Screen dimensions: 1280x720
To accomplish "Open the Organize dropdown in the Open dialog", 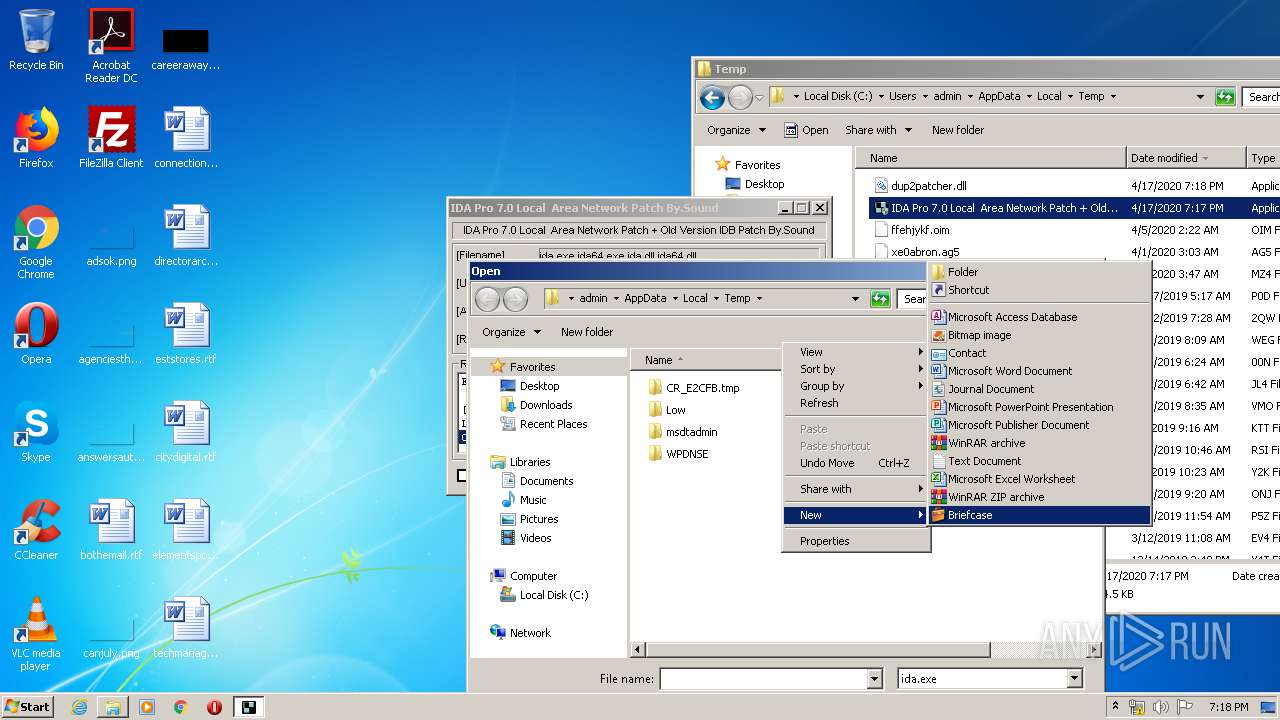I will click(511, 332).
